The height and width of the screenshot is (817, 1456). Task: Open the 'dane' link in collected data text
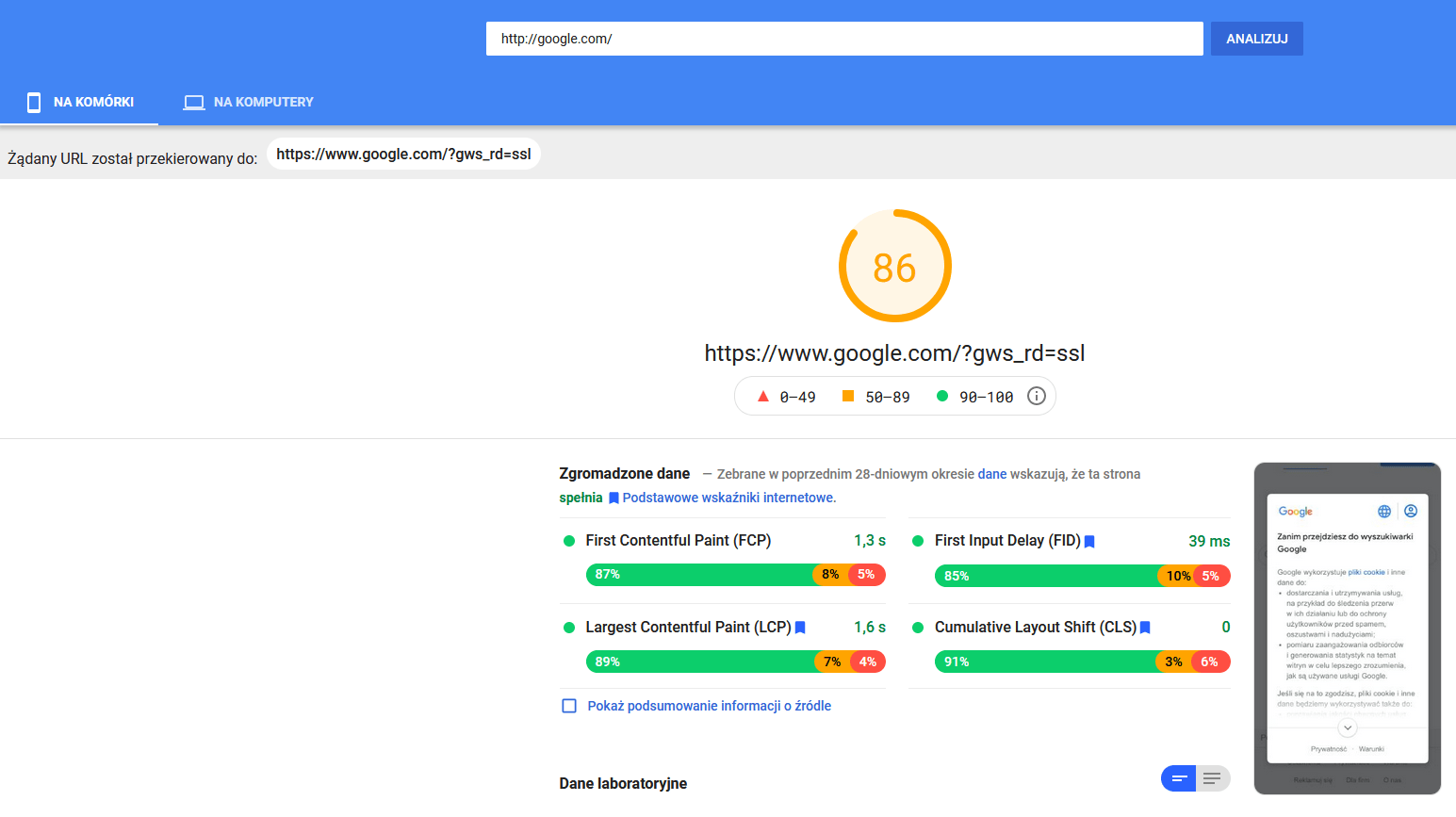pos(992,474)
